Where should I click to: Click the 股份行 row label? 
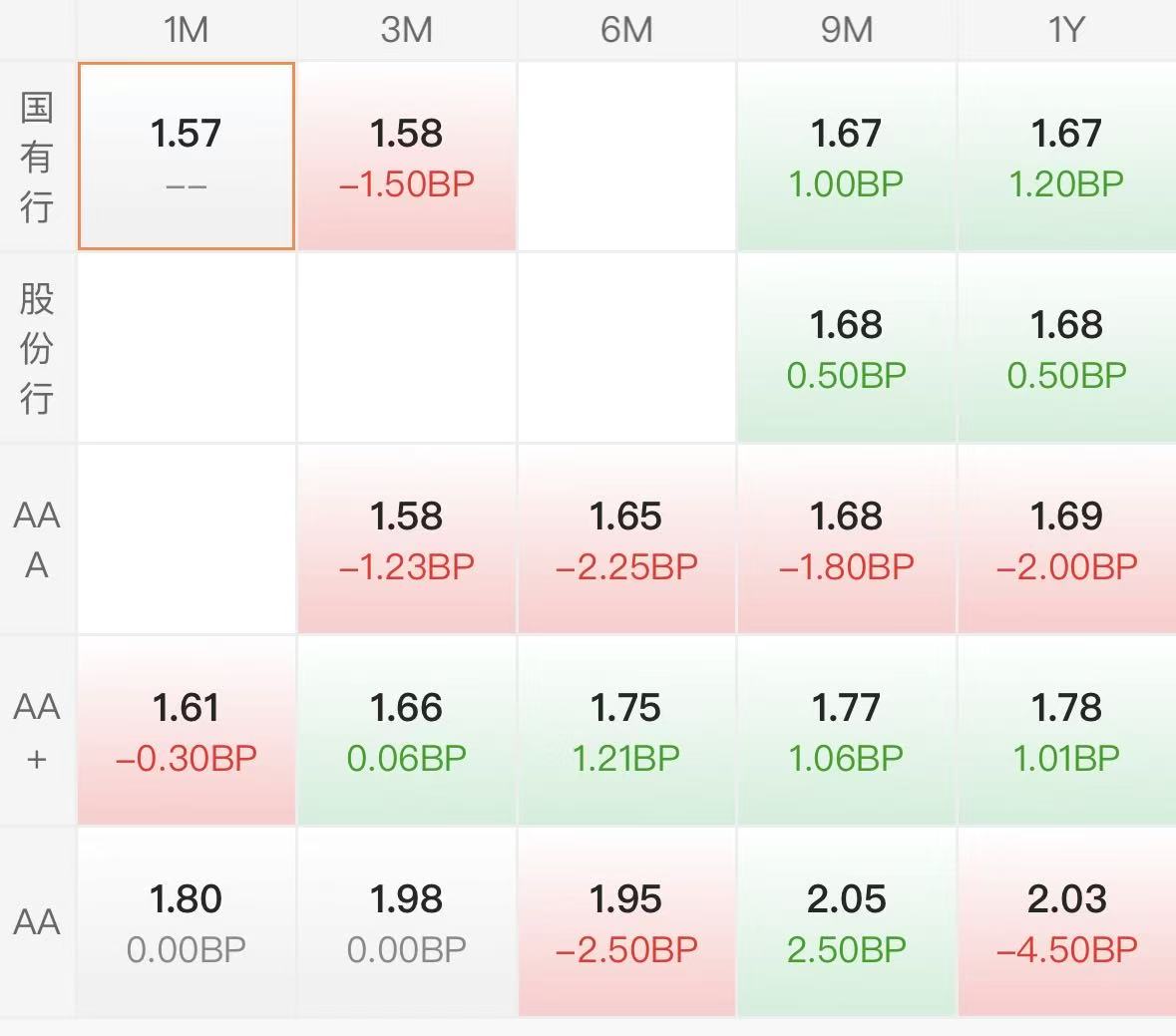pos(37,348)
